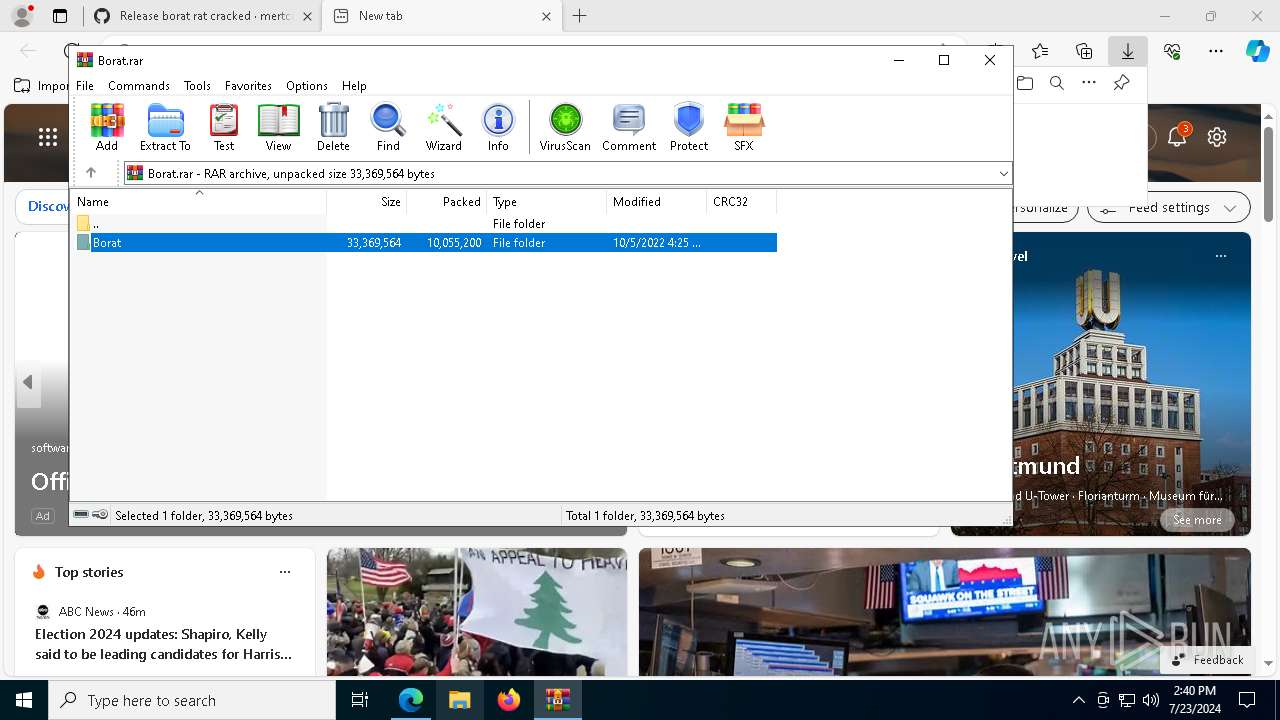Image resolution: width=1280 pixels, height=720 pixels.
Task: Click the Info toolbar icon
Action: pos(498,127)
